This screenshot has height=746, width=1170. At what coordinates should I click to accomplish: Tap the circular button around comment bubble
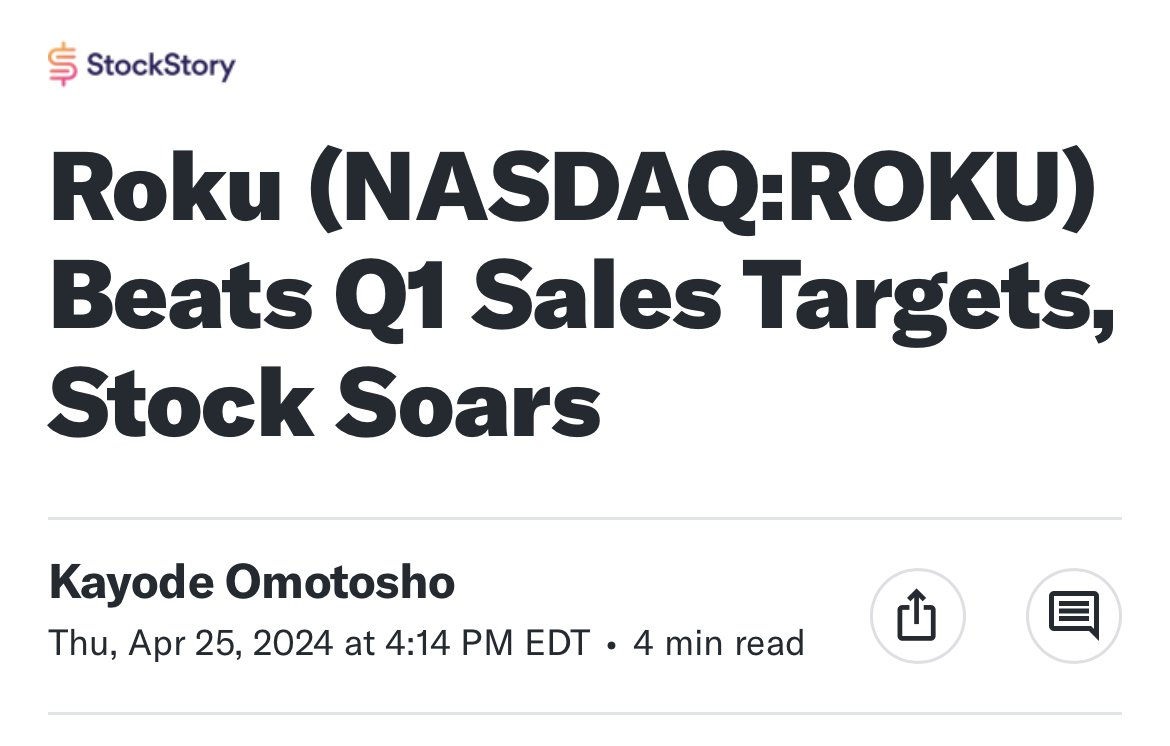click(x=1074, y=615)
